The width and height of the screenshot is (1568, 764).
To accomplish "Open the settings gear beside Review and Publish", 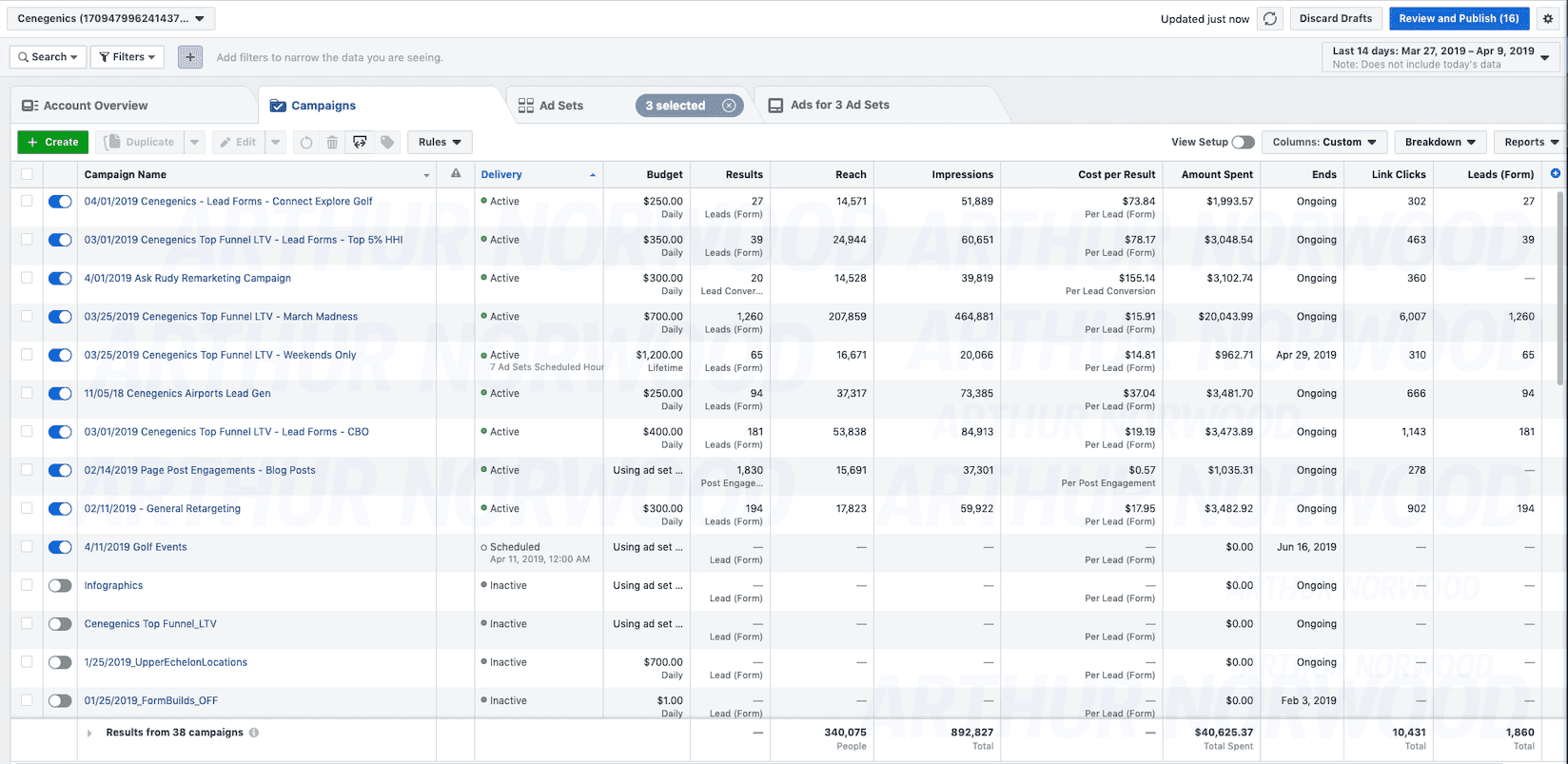I will coord(1548,19).
